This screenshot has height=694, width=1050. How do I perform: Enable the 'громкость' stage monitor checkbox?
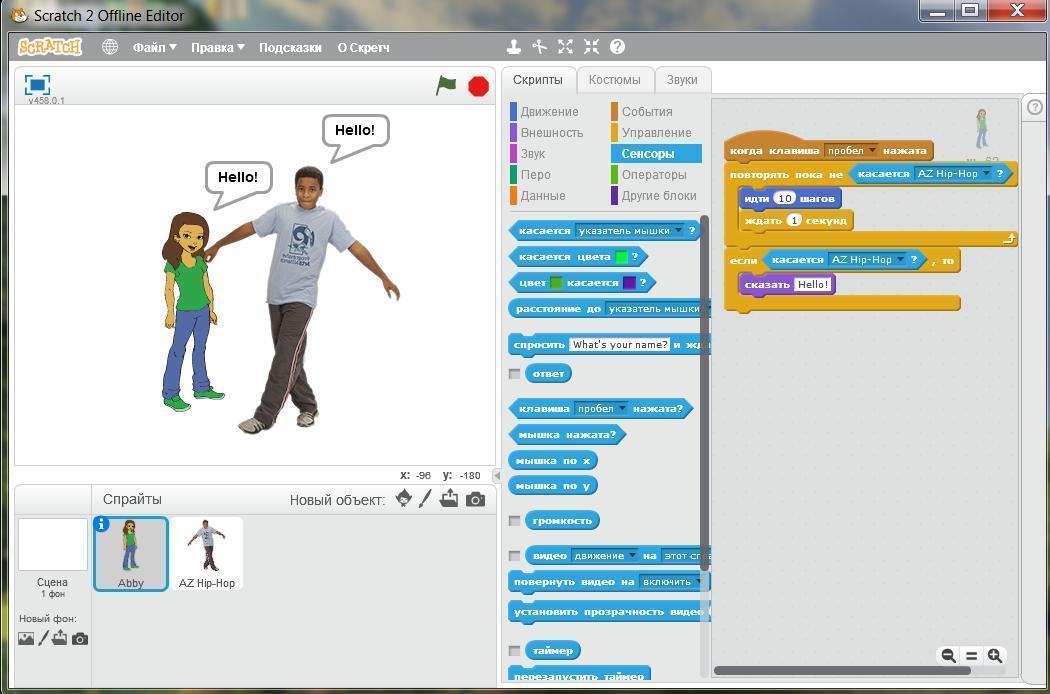(x=514, y=520)
